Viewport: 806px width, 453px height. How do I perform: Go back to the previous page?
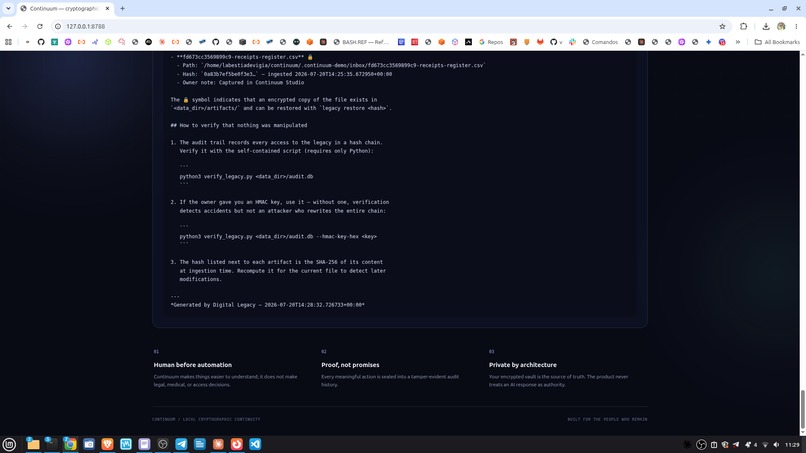coord(10,26)
